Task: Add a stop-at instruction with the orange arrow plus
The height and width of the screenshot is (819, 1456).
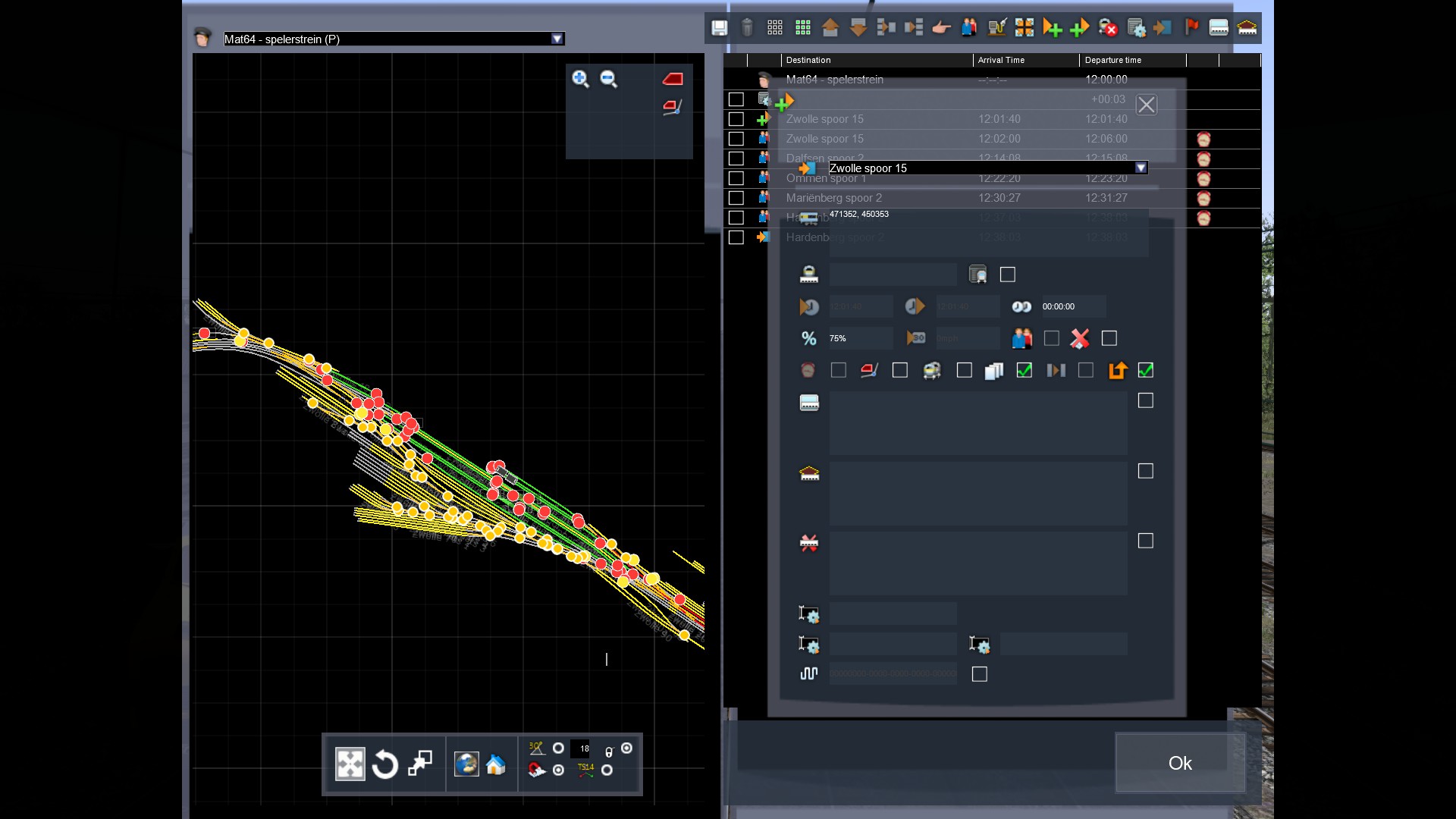Action: pyautogui.click(x=1052, y=28)
